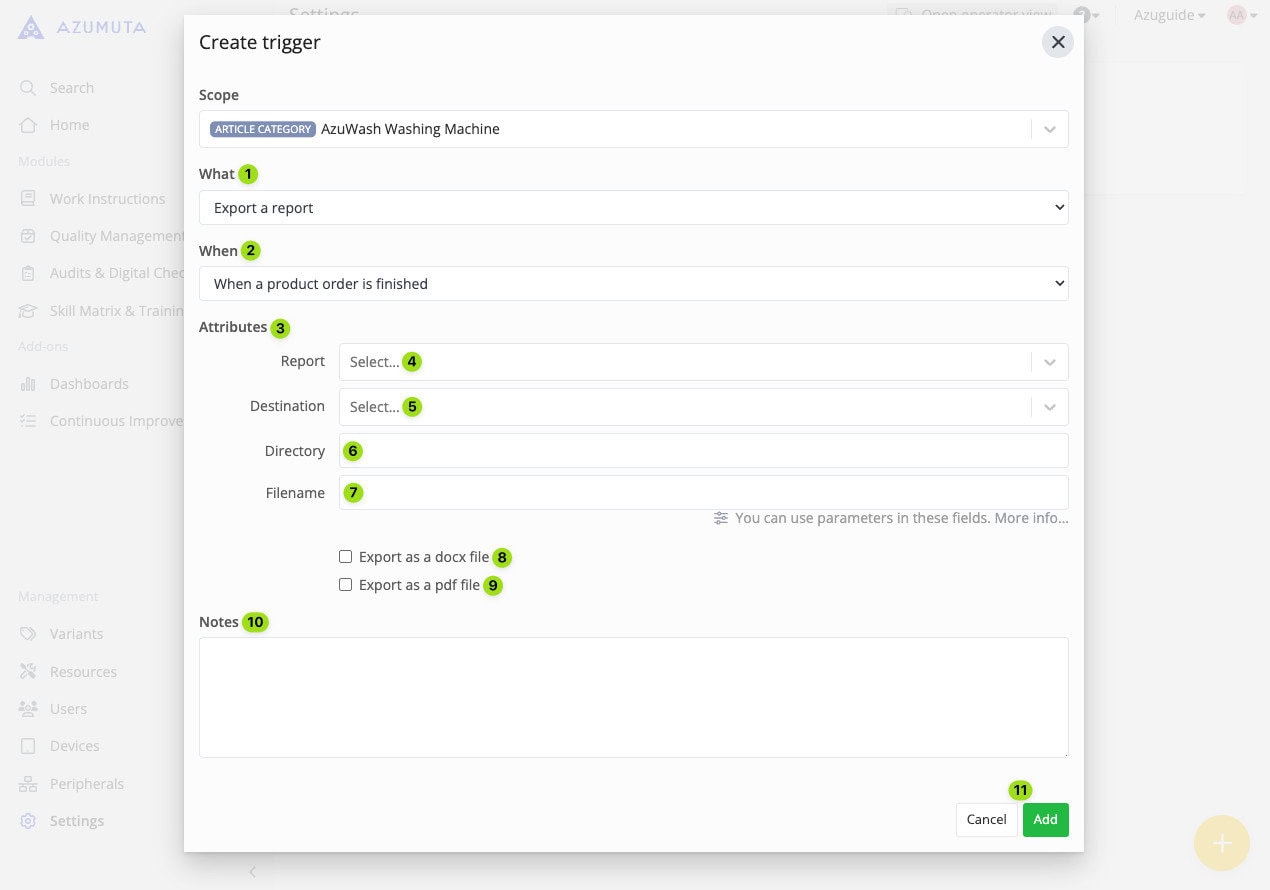Open the When dropdown selector
Screen dimensions: 1270x890
(633, 284)
